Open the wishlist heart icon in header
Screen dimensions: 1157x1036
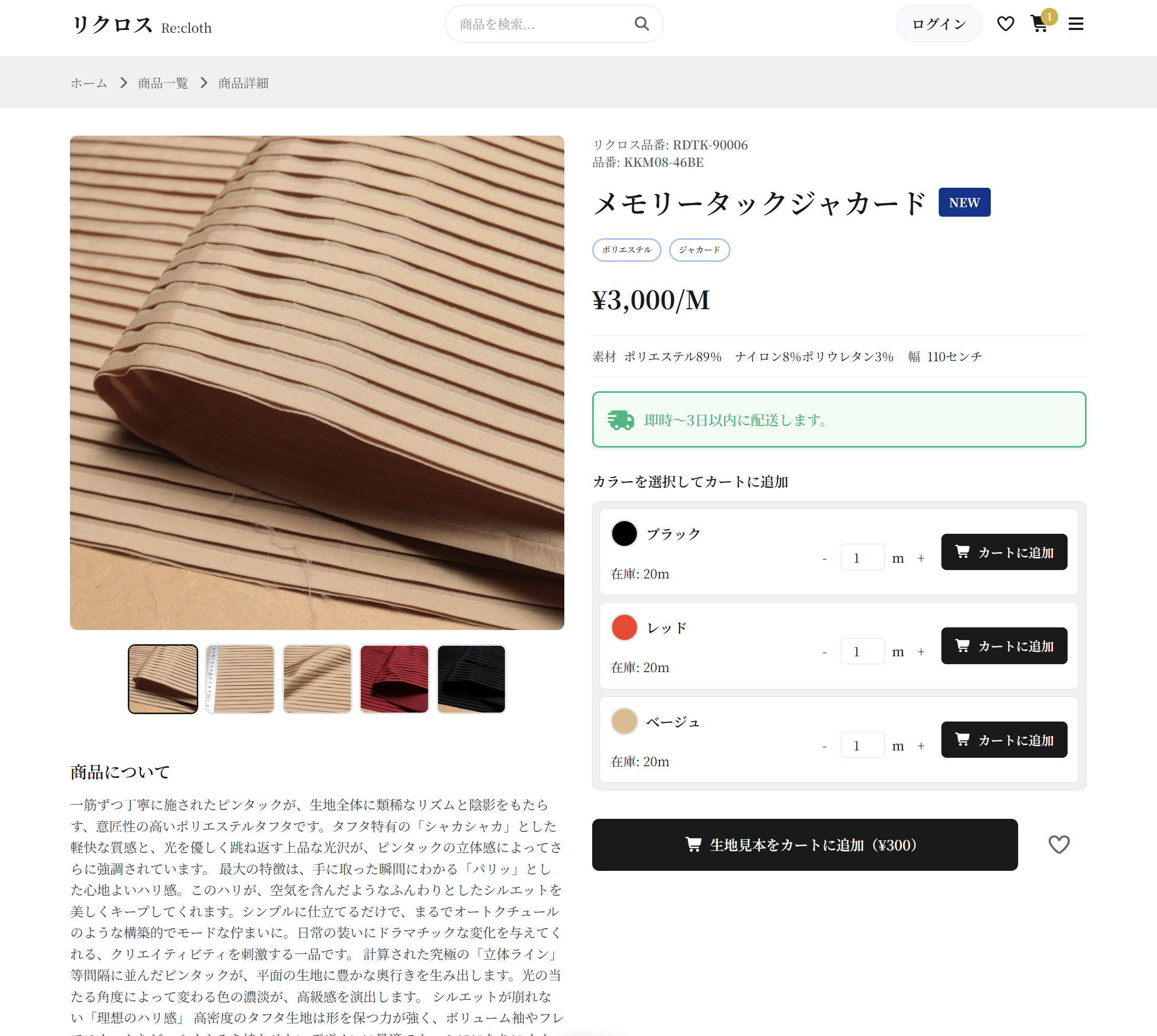1005,24
